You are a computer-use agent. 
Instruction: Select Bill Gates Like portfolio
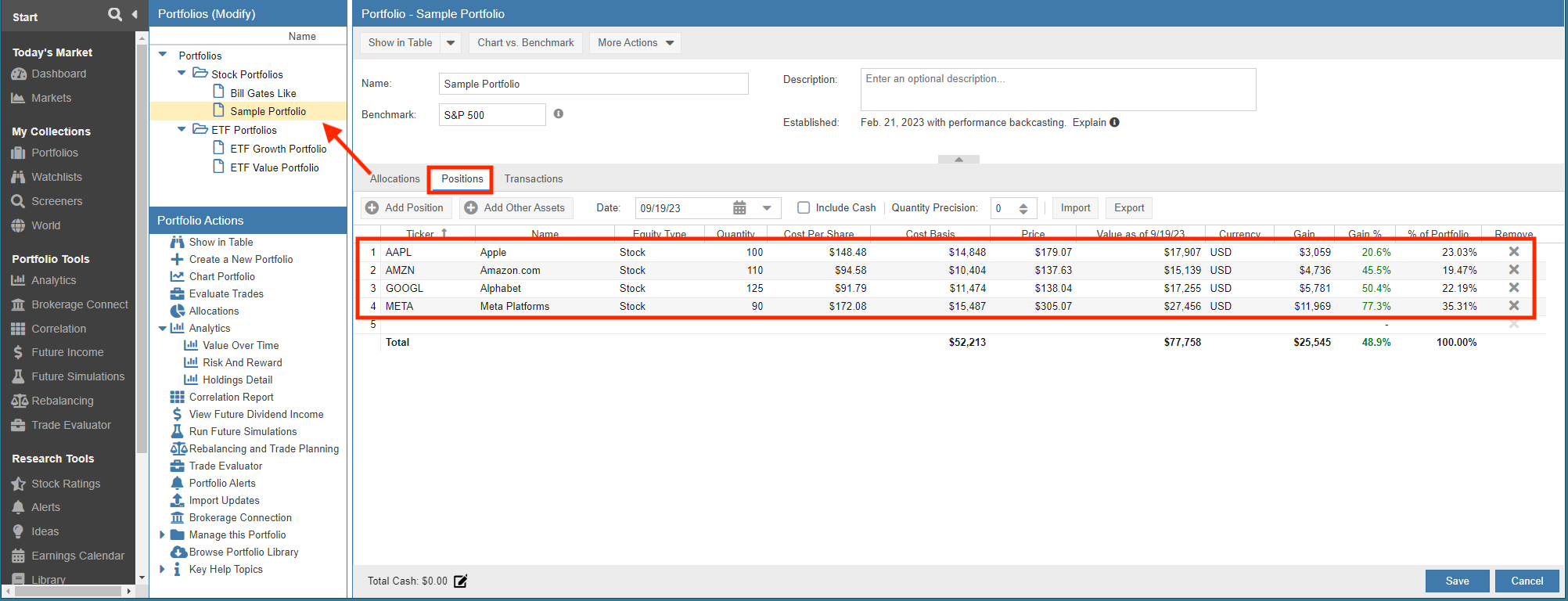click(263, 93)
